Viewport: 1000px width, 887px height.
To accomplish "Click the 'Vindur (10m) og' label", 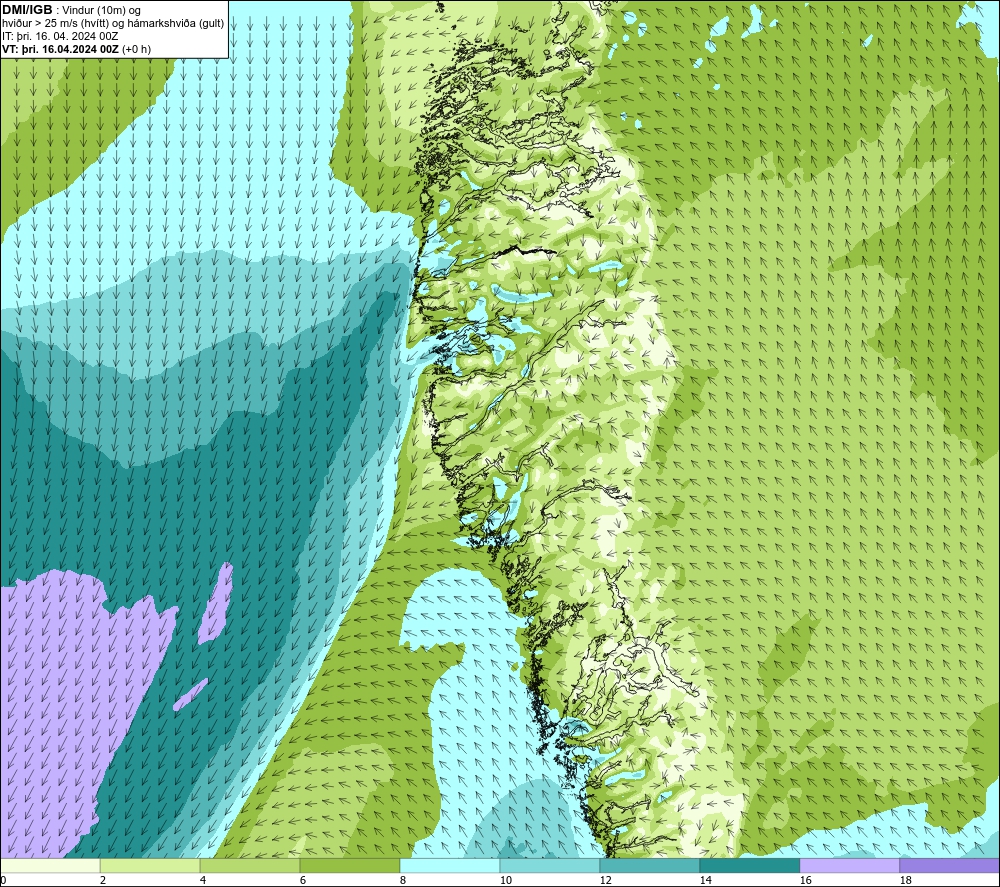I will pos(101,11).
